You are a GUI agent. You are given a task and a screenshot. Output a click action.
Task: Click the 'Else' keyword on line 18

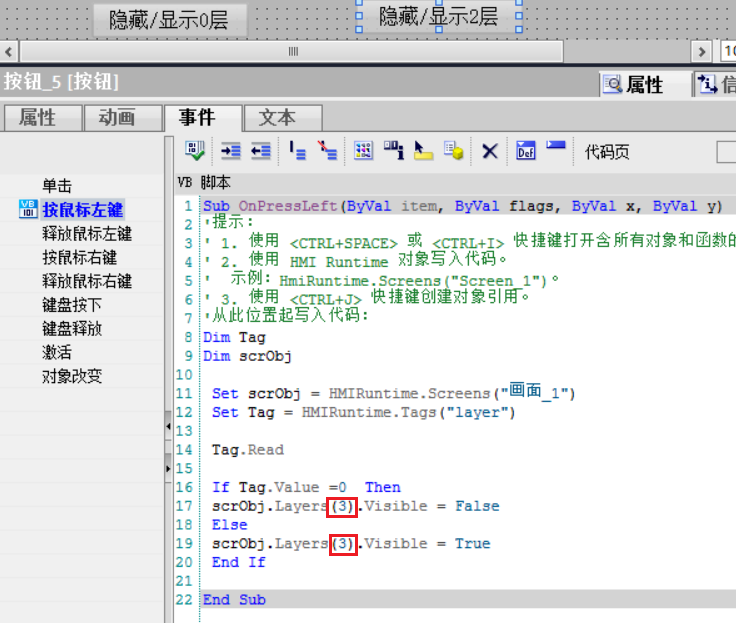(230, 525)
